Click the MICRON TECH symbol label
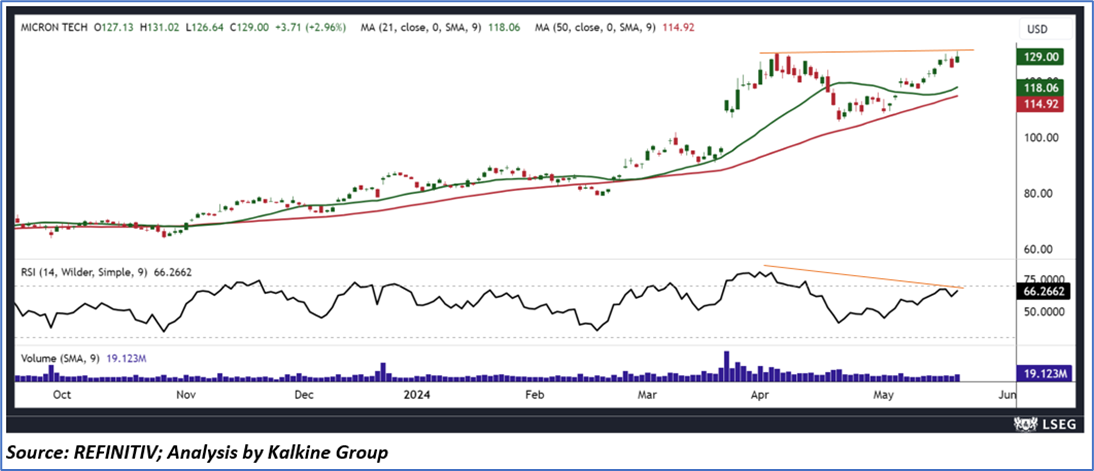The height and width of the screenshot is (471, 1094). click(53, 27)
